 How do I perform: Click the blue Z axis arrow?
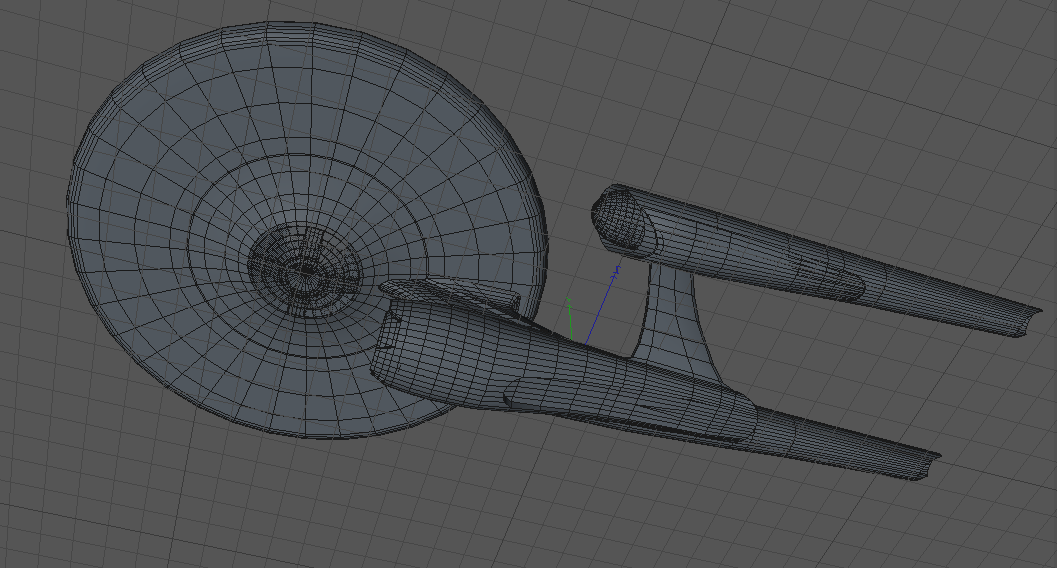tap(601, 305)
